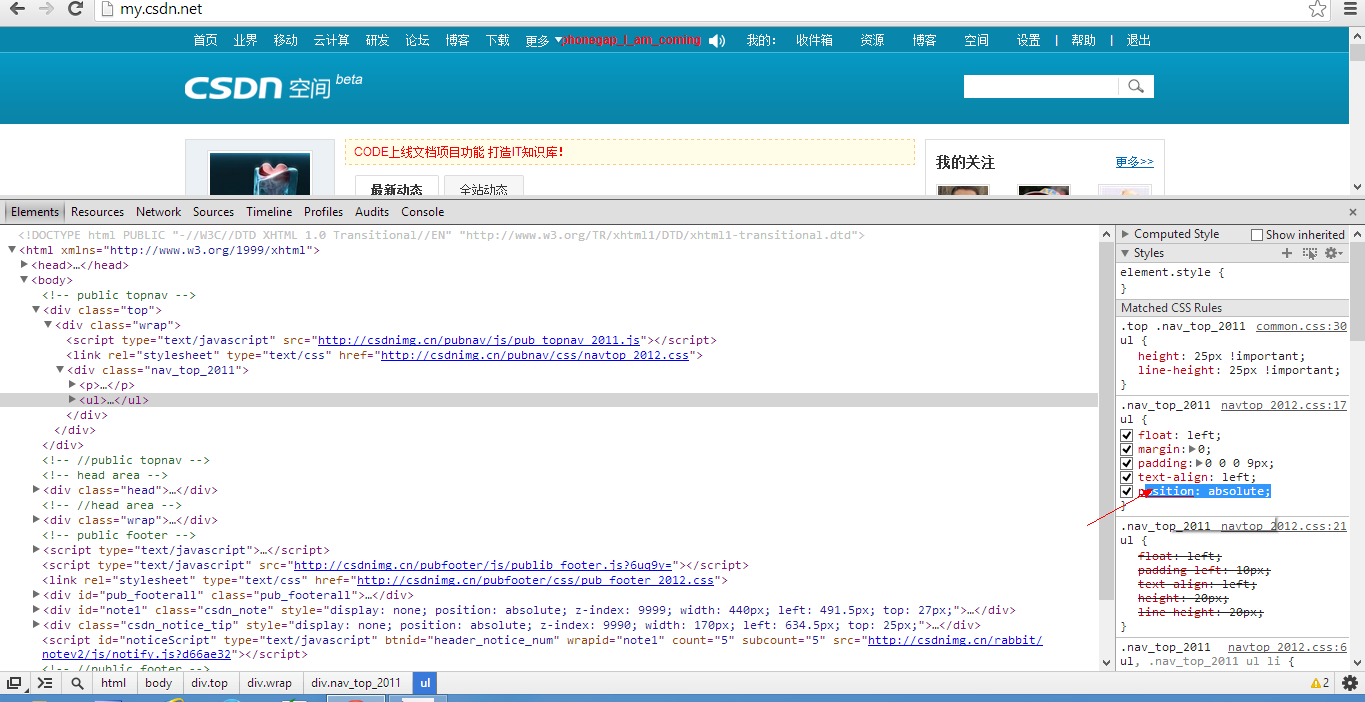The image size is (1365, 702).
Task: Click the CSDN search input field
Action: point(1040,87)
